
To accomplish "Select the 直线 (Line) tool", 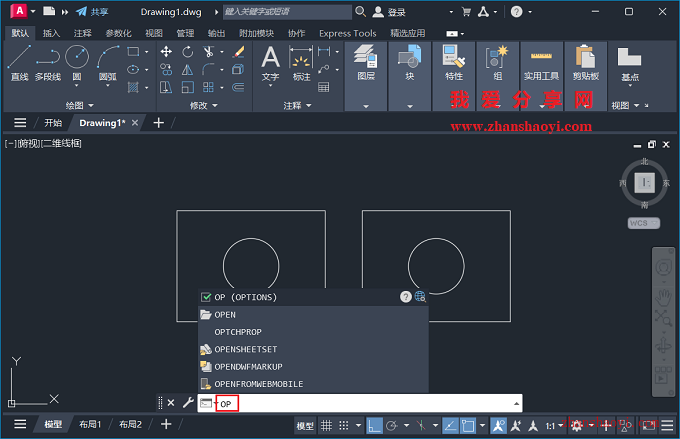I will click(x=19, y=63).
